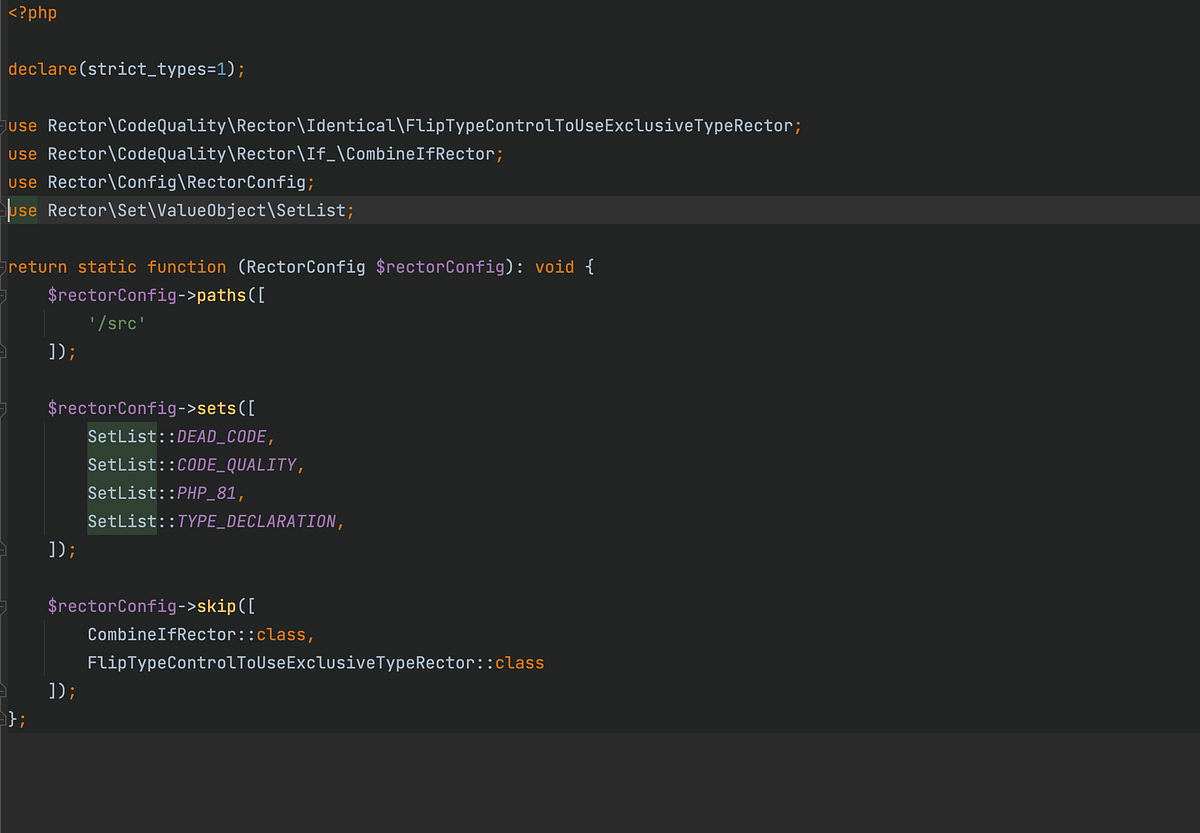Click the RectorConfig use import line
The height and width of the screenshot is (833, 1200).
160,182
